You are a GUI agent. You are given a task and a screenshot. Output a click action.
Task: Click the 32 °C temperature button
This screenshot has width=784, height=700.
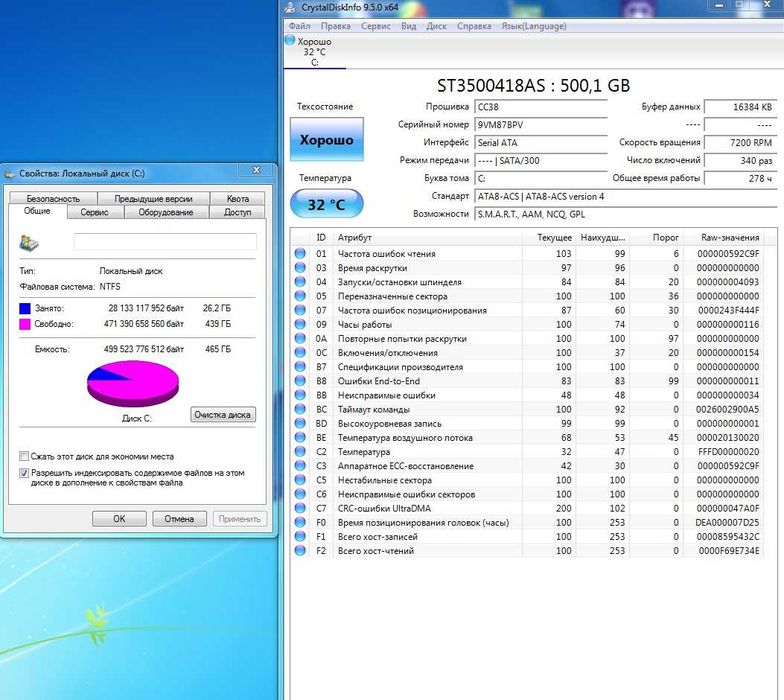pos(326,204)
